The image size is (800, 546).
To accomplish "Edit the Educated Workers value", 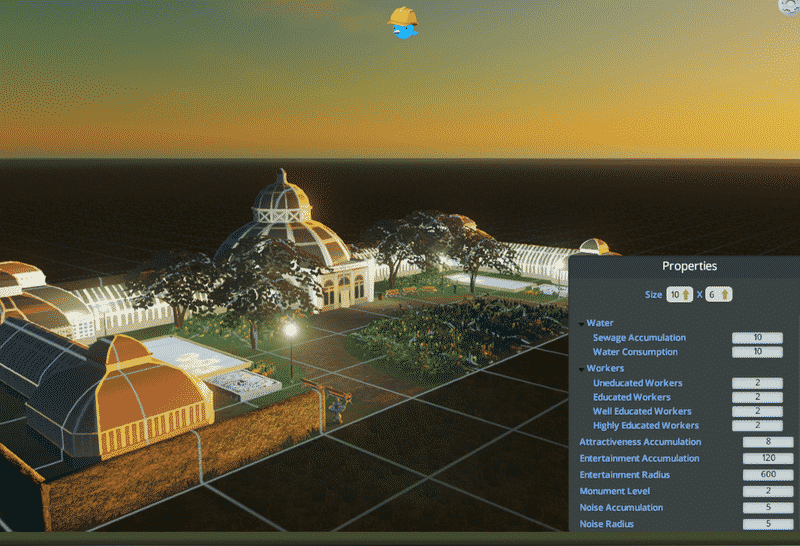I will (757, 397).
